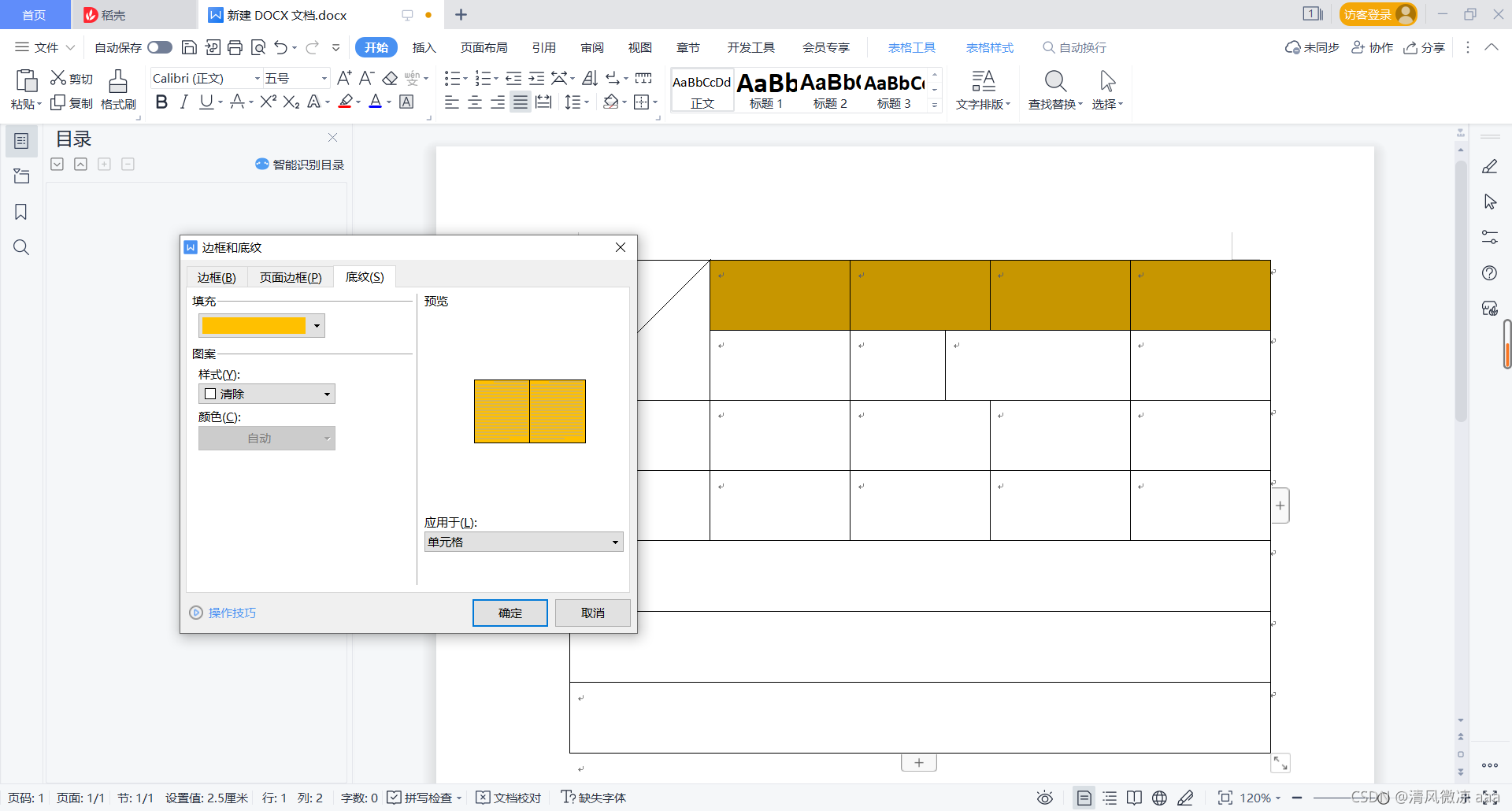Click the save document icon
This screenshot has width=1512, height=811.
(189, 47)
